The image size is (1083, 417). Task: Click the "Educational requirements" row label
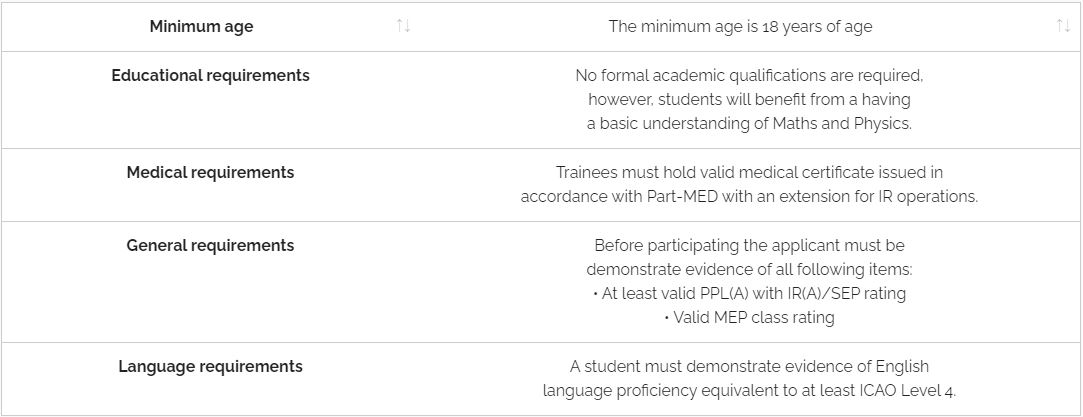pos(210,76)
